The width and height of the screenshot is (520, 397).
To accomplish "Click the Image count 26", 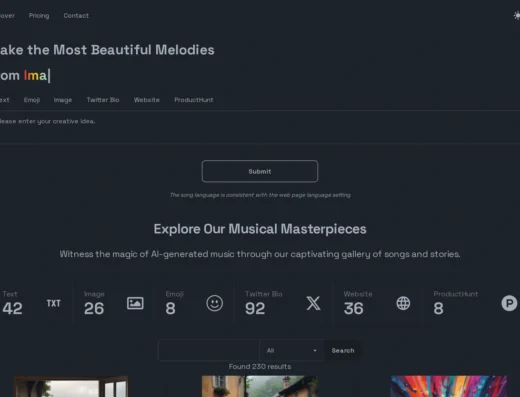I will tap(94, 308).
